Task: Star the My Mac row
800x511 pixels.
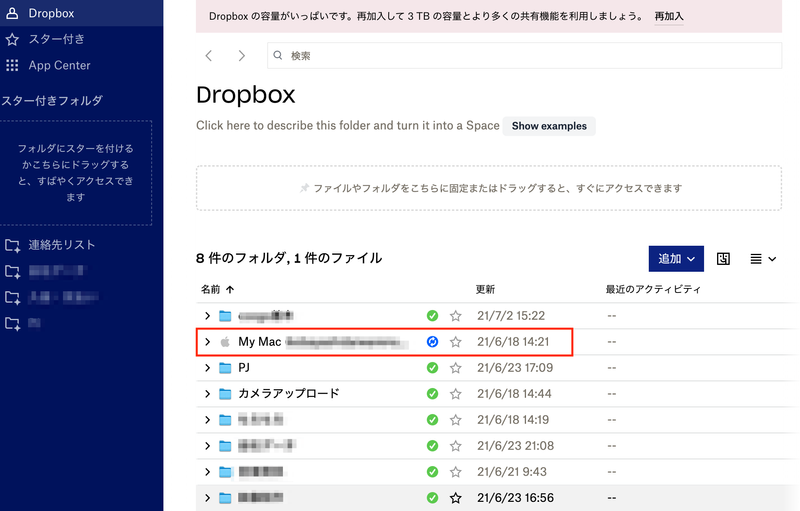Action: 456,342
